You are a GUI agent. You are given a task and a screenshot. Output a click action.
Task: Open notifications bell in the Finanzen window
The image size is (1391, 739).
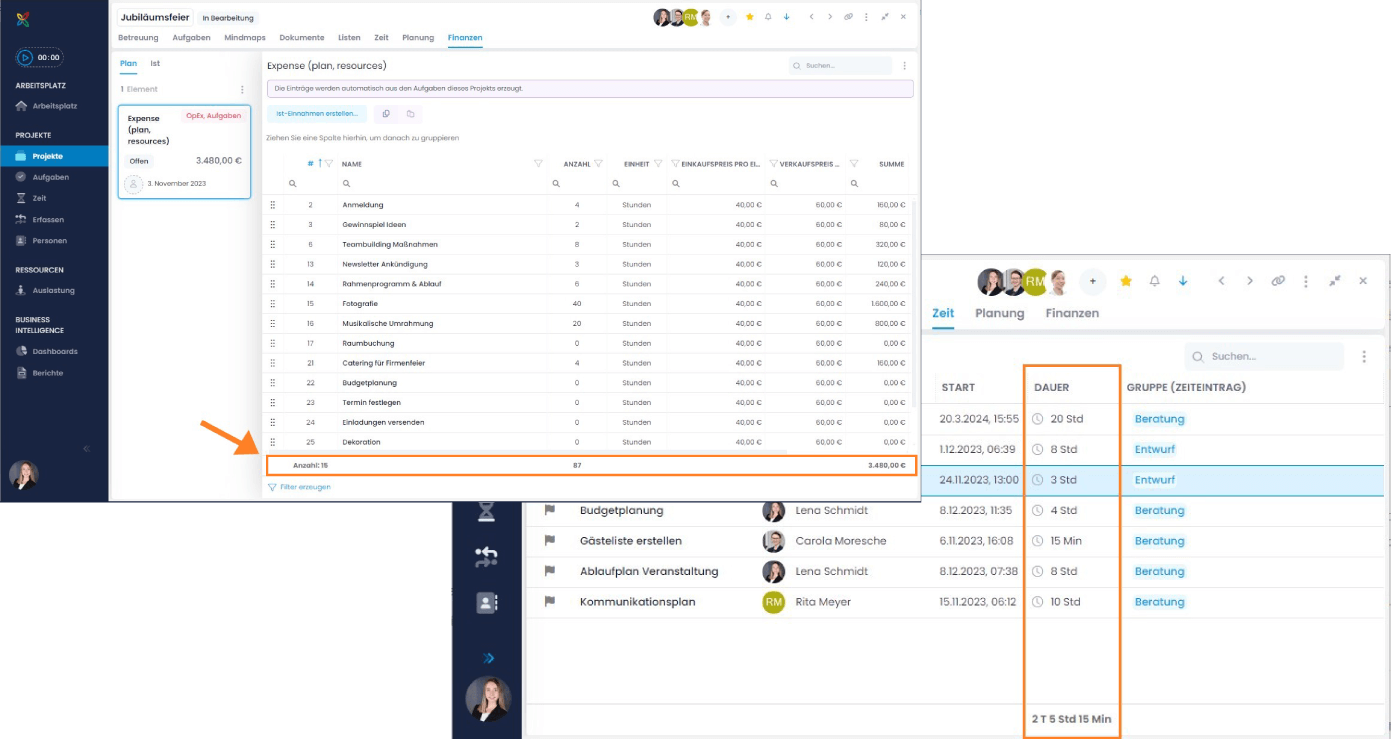tap(768, 17)
